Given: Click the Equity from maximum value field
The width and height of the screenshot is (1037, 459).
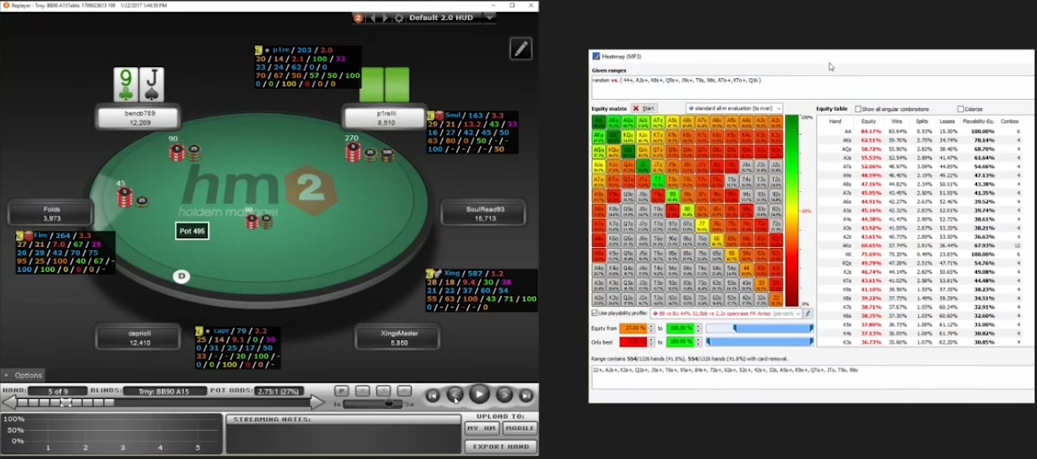Looking at the screenshot, I should (x=681, y=328).
